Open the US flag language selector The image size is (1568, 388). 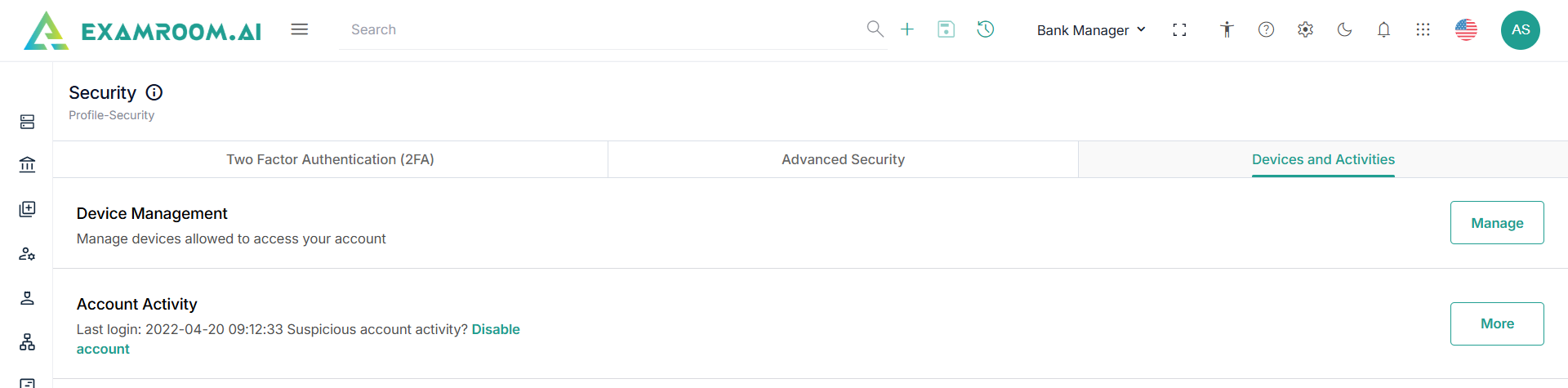coord(1466,30)
